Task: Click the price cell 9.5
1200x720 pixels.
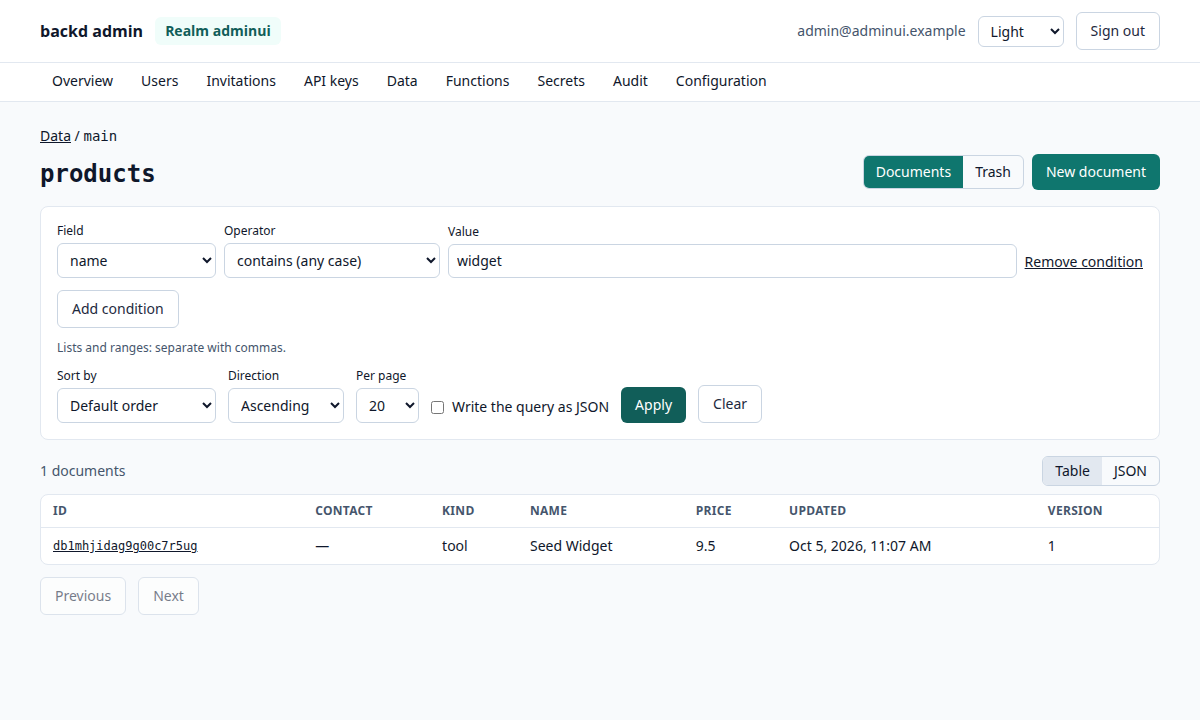Action: [x=706, y=546]
